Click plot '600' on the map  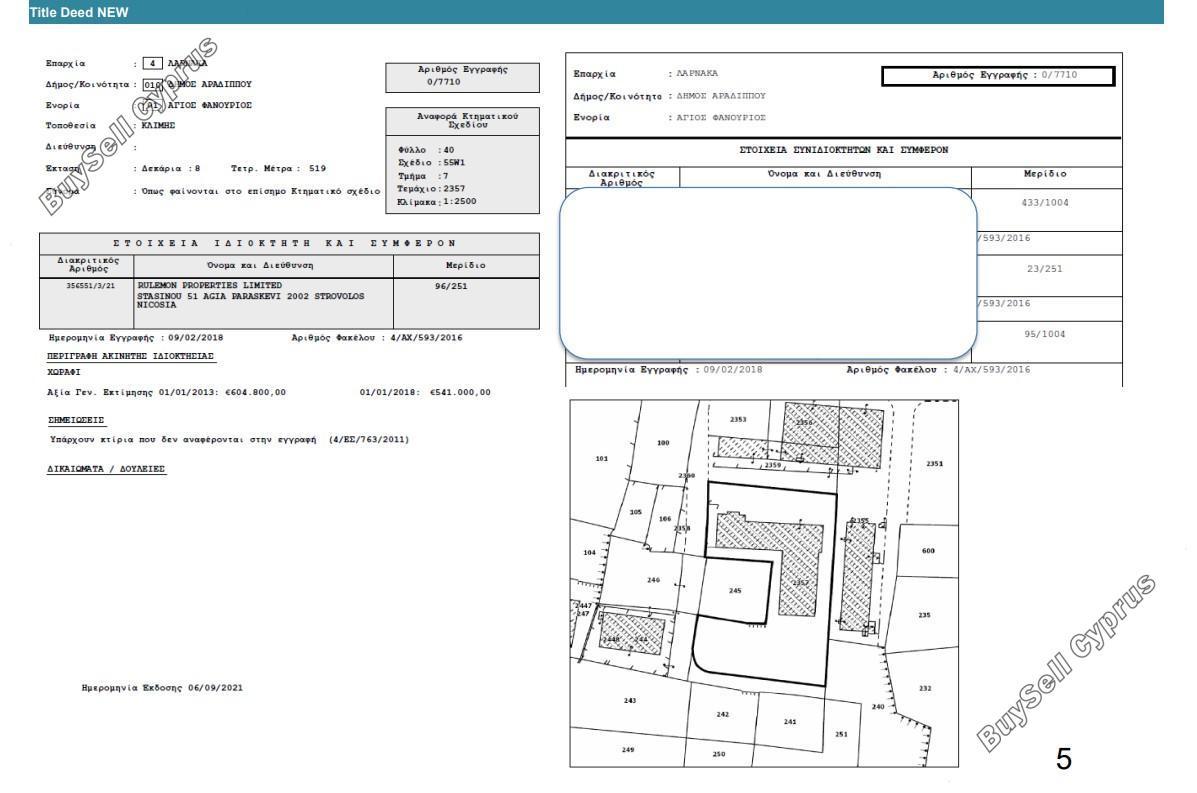click(x=928, y=551)
